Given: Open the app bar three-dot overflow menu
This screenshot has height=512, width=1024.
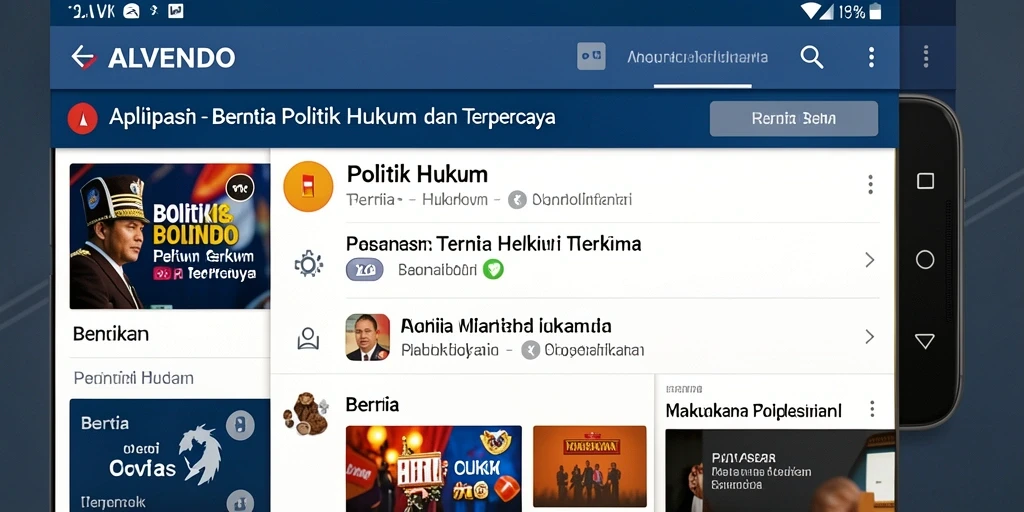Looking at the screenshot, I should (x=871, y=57).
